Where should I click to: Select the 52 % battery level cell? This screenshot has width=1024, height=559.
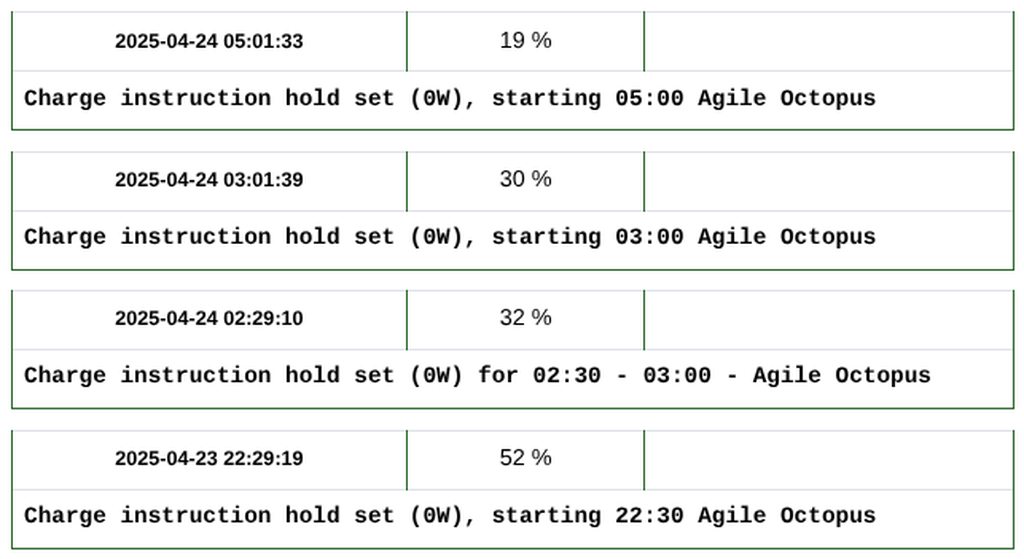click(525, 458)
